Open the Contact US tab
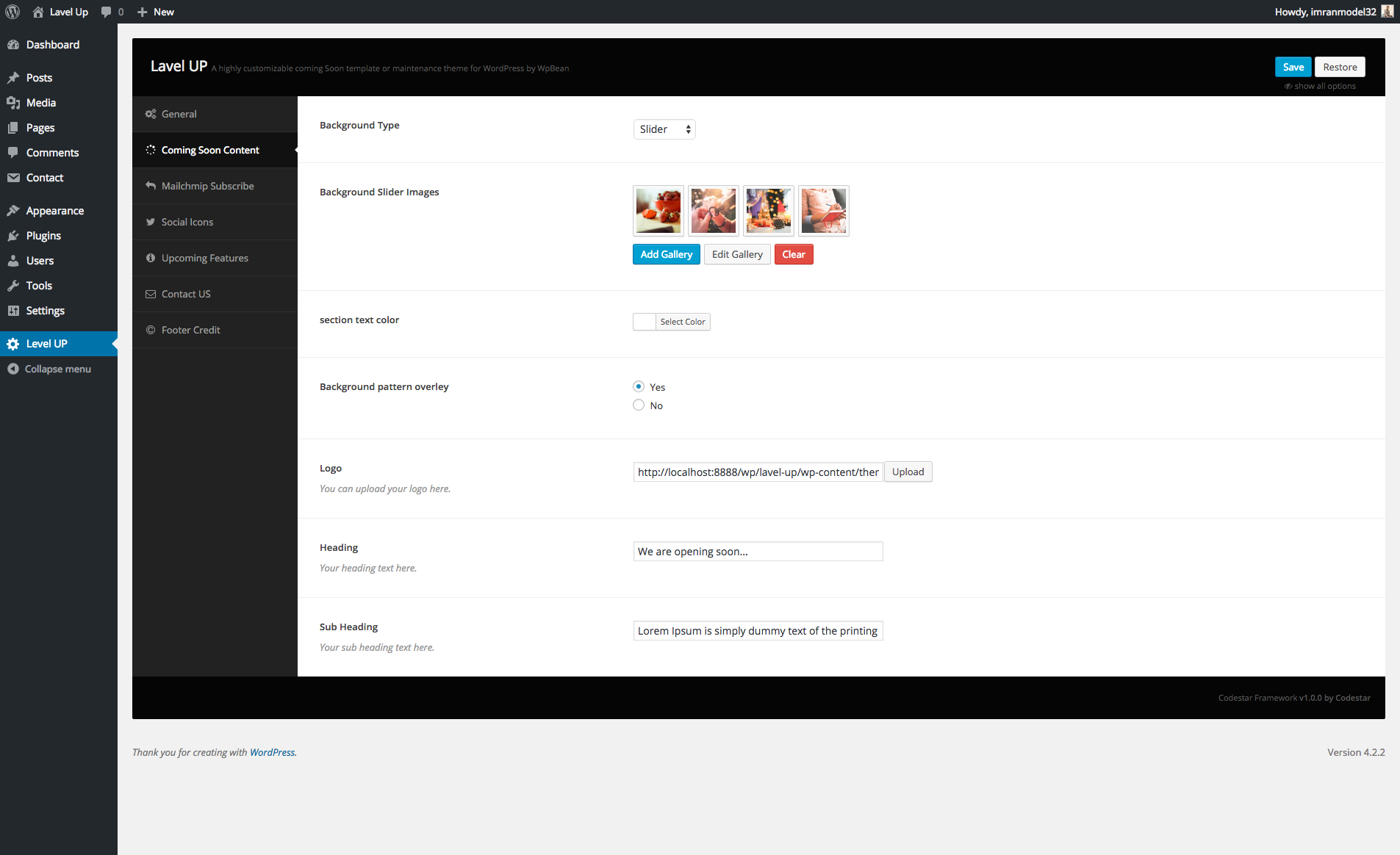This screenshot has width=1400, height=855. point(215,294)
